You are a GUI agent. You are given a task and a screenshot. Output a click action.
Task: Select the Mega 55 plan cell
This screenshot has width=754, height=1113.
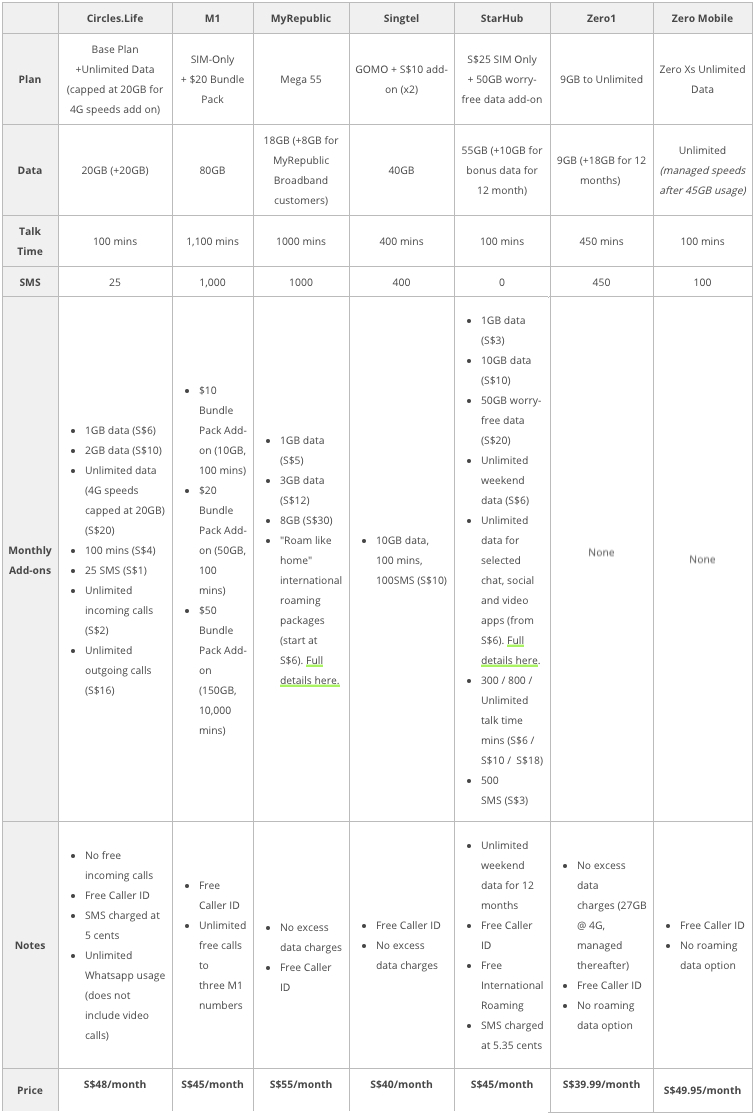coord(301,79)
